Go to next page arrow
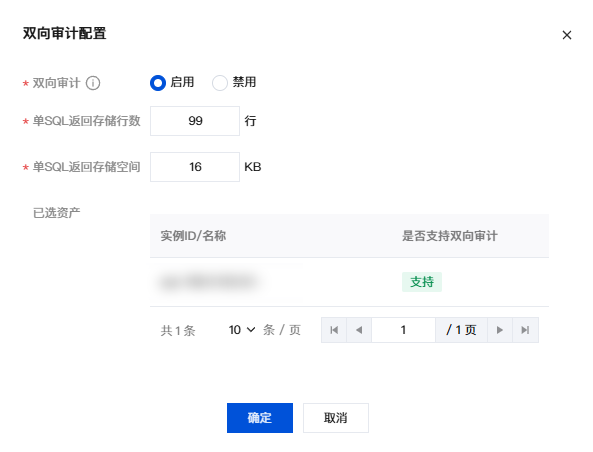This screenshot has height=452, width=593. point(500,330)
